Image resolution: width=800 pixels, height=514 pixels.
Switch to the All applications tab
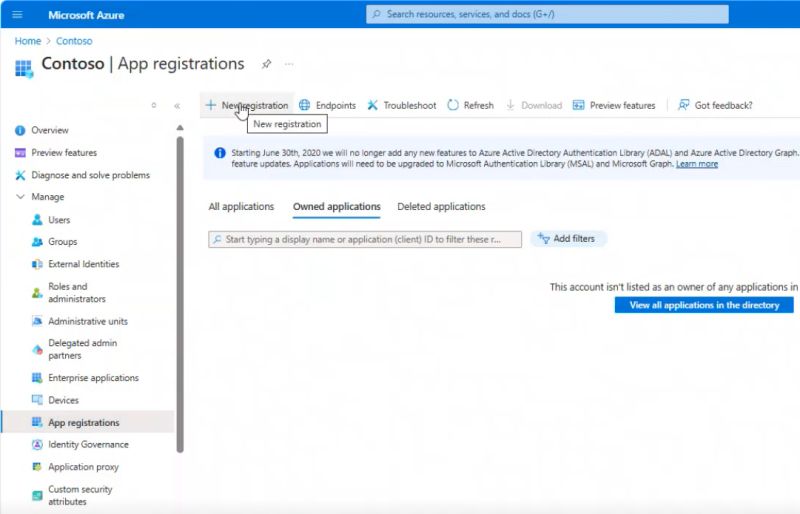[241, 206]
